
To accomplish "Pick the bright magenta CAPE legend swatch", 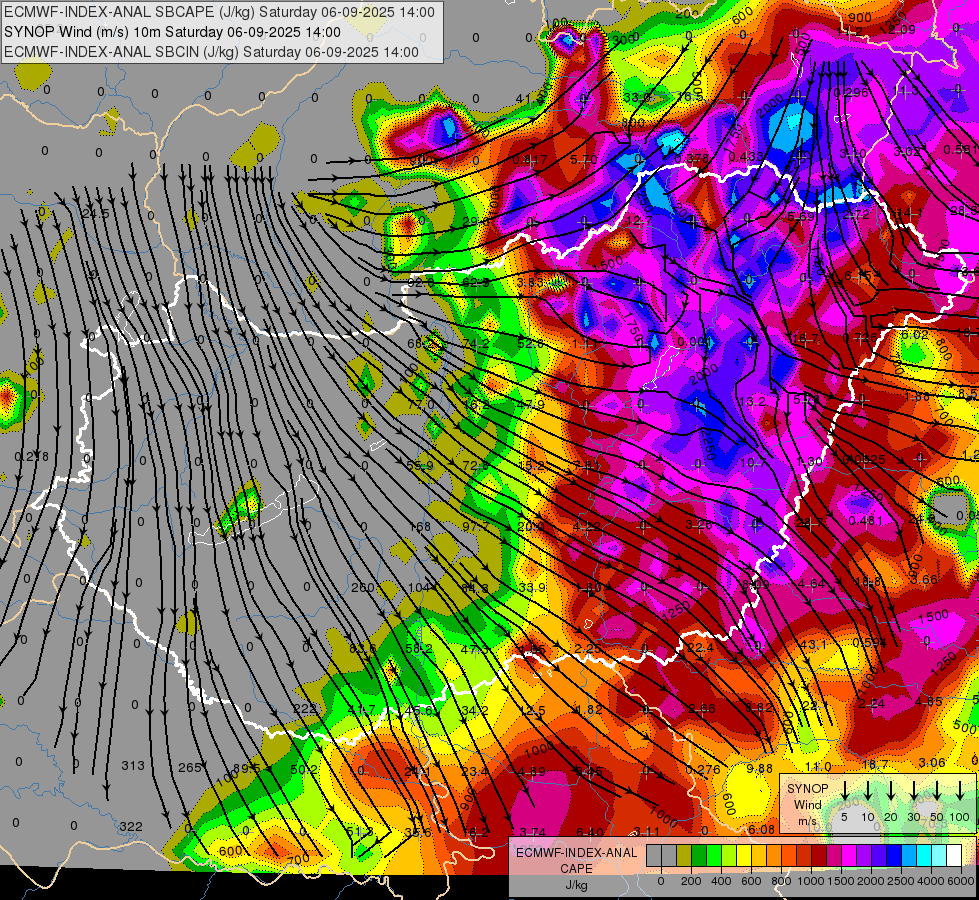I will pyautogui.click(x=849, y=856).
